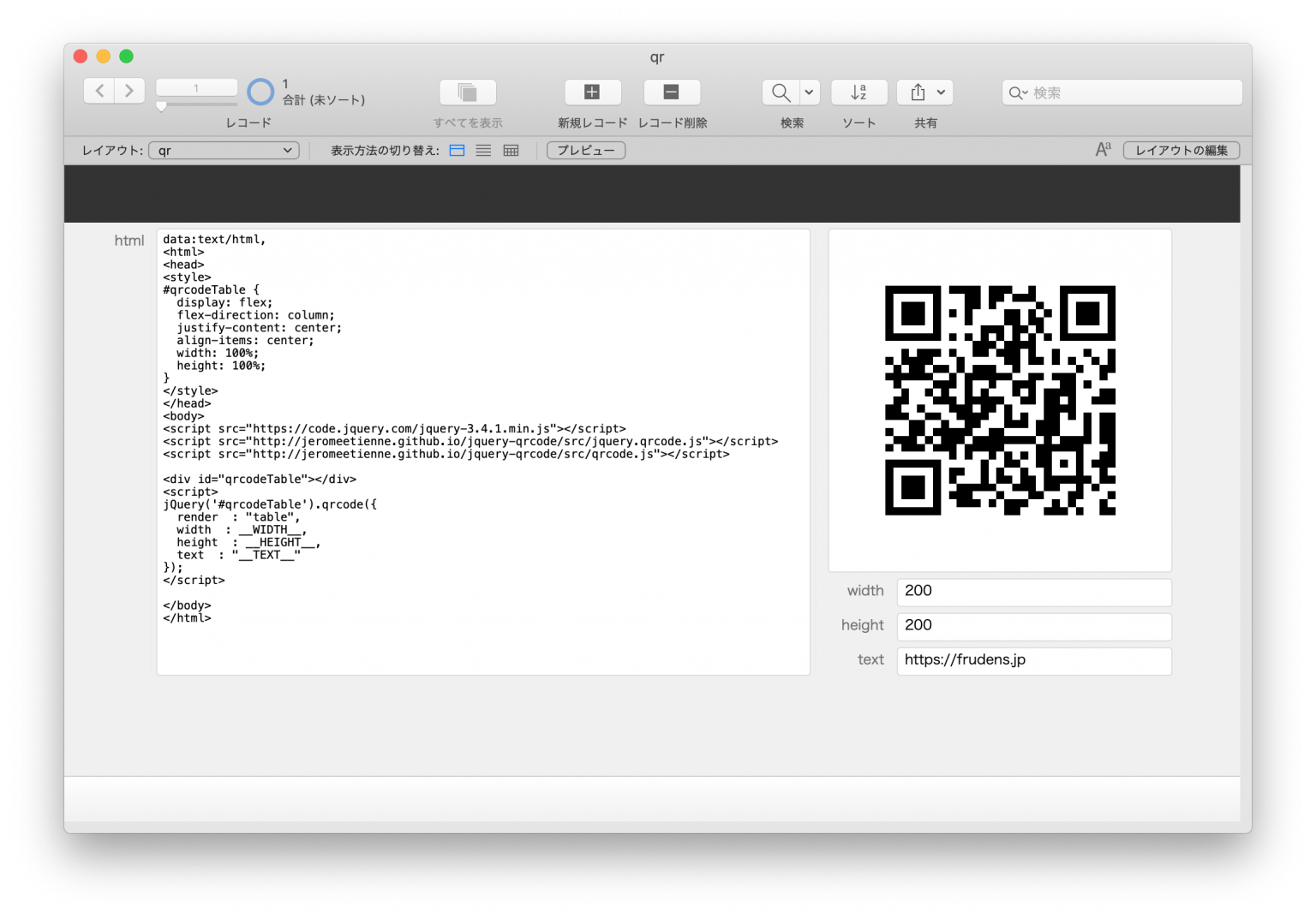Click inside the width field showing 200
The width and height of the screenshot is (1316, 918).
[x=1033, y=591]
